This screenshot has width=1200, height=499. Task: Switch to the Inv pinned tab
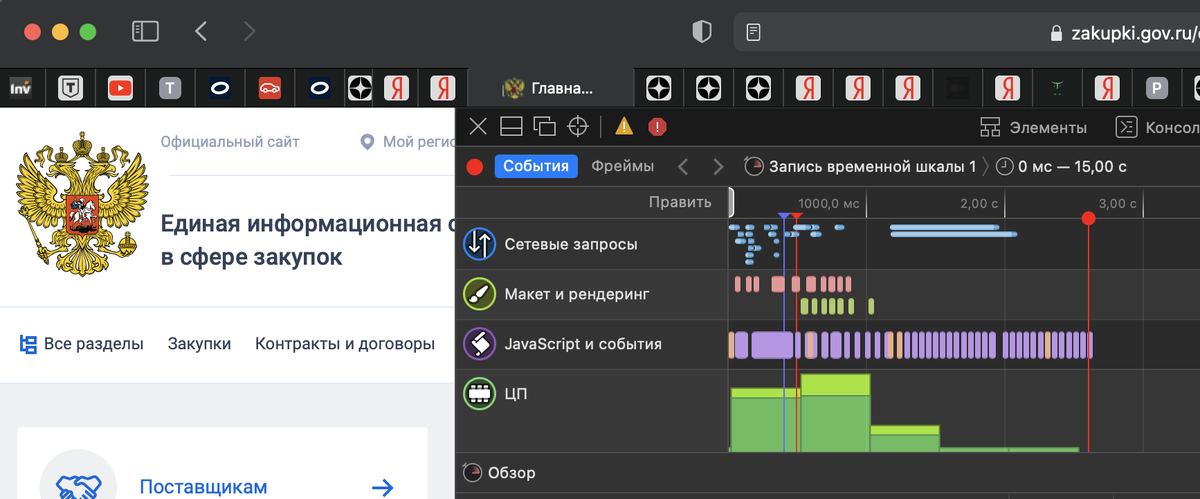[20, 88]
